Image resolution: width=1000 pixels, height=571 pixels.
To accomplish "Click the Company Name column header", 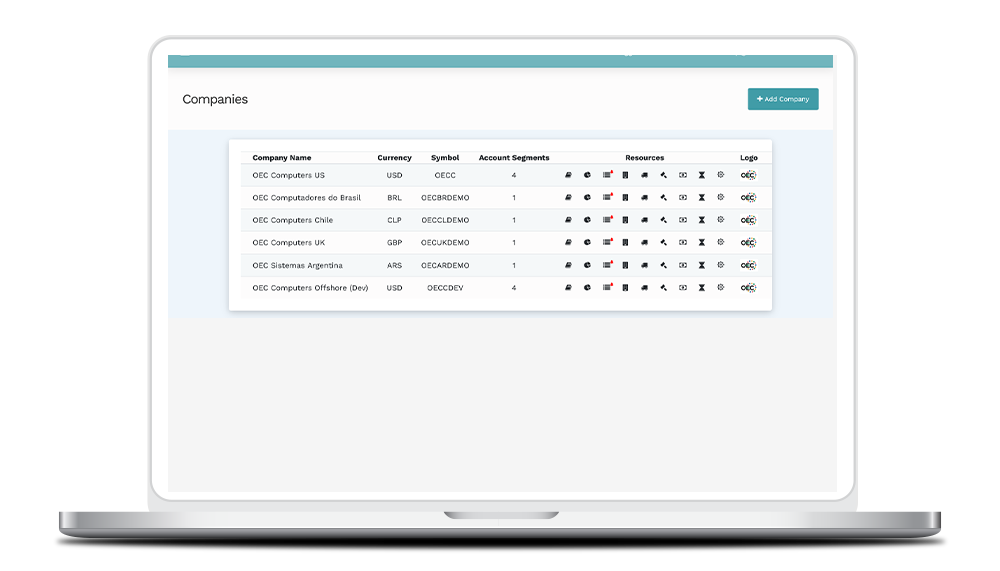I will (281, 158).
